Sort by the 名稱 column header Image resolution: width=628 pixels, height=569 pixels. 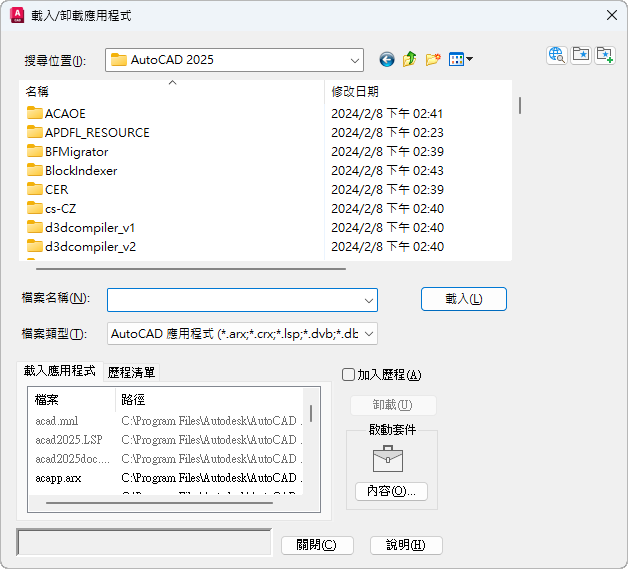tap(171, 91)
